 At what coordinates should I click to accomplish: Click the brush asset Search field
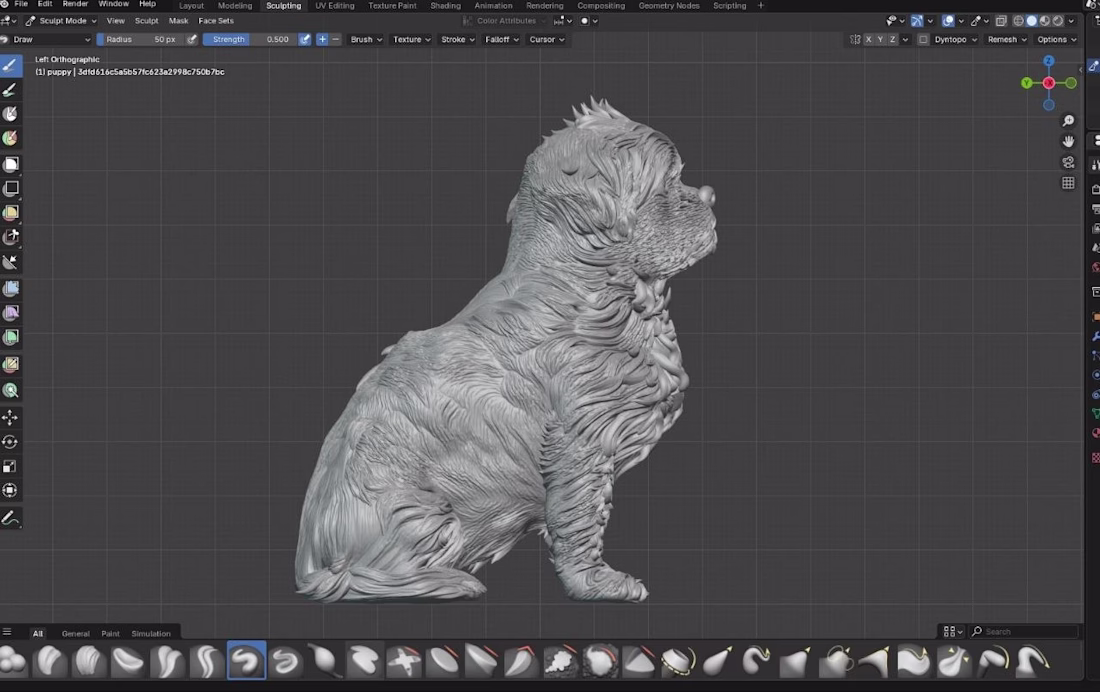[1024, 632]
